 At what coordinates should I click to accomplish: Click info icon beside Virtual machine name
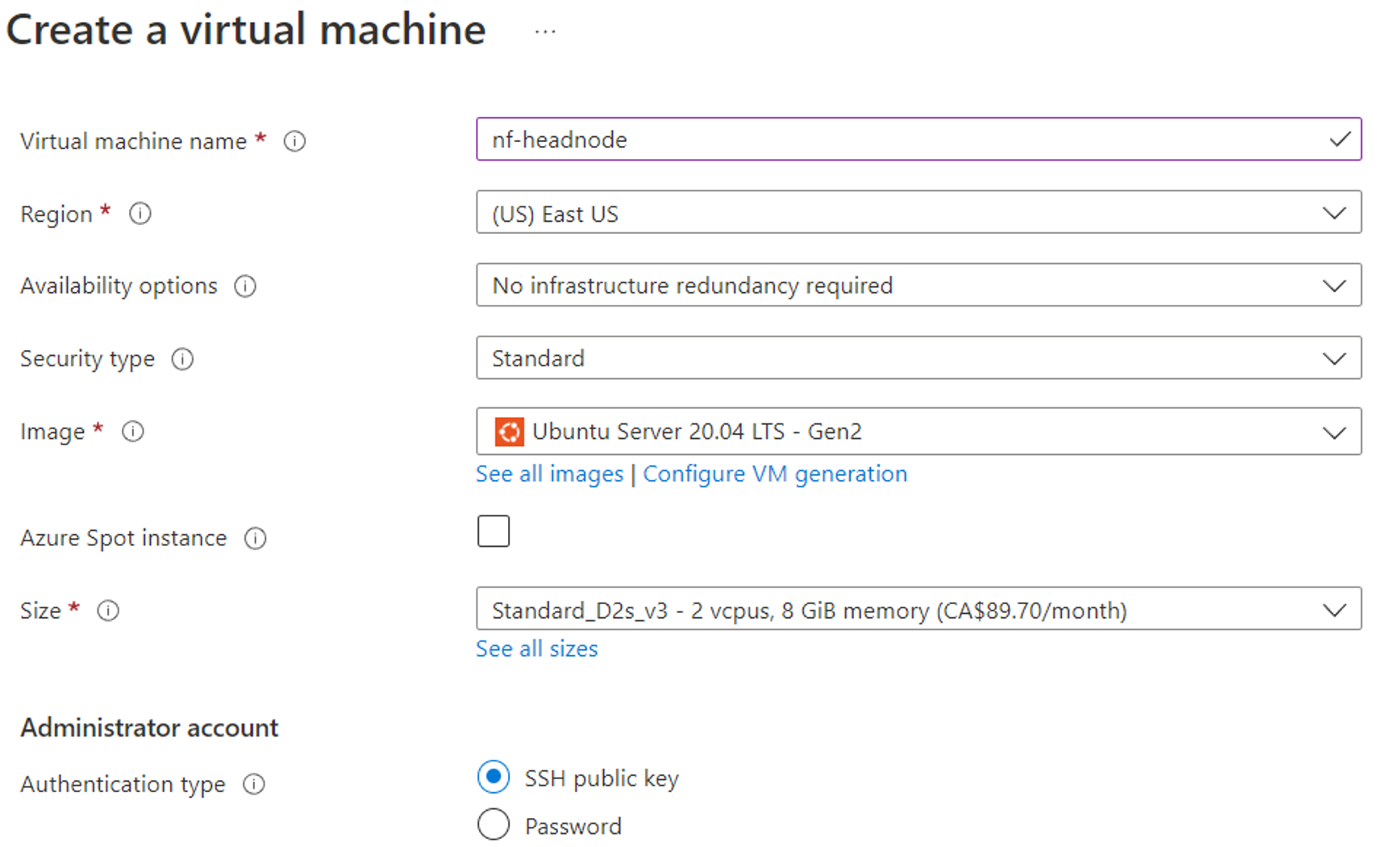(x=294, y=141)
